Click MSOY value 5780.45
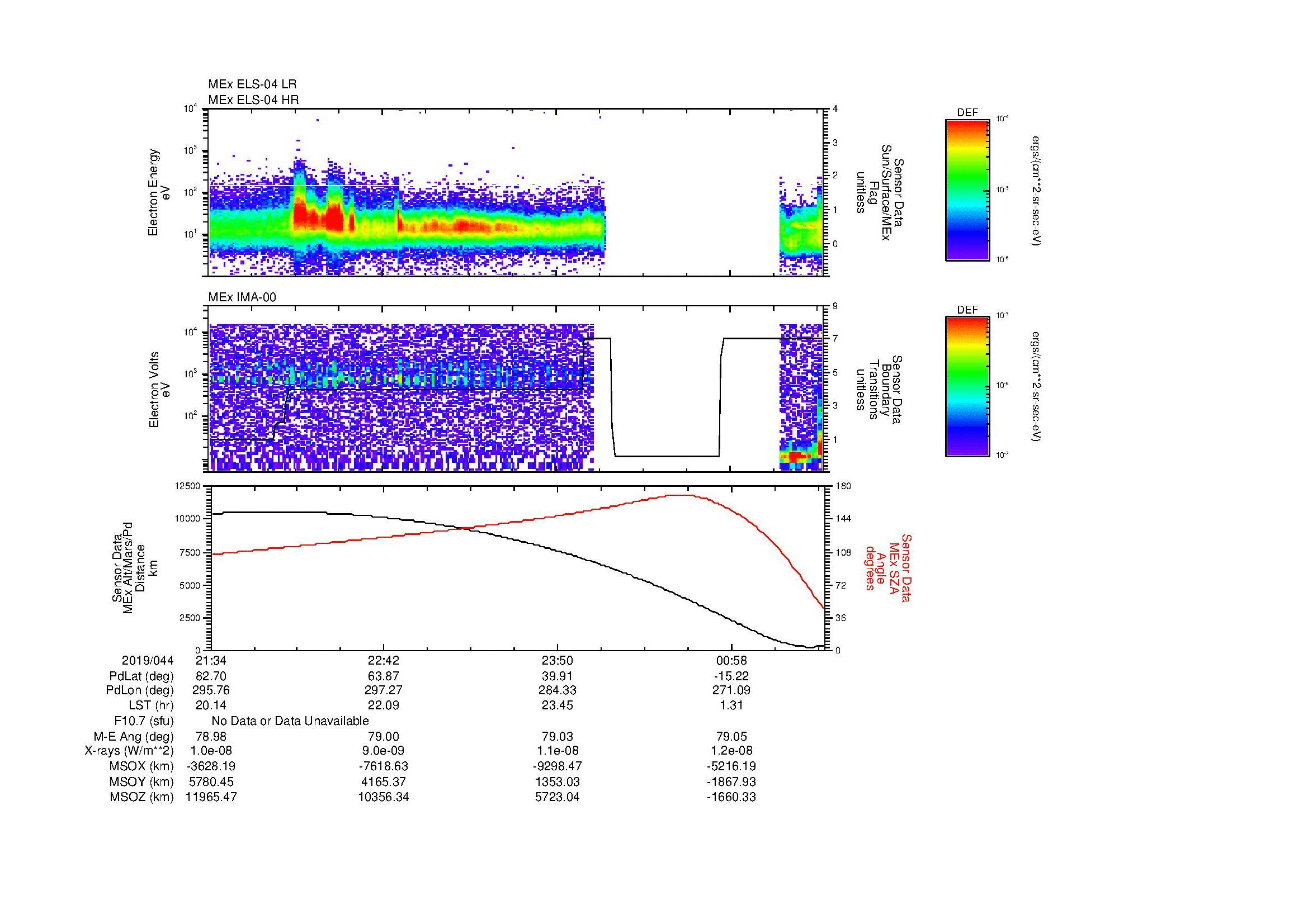 211,781
